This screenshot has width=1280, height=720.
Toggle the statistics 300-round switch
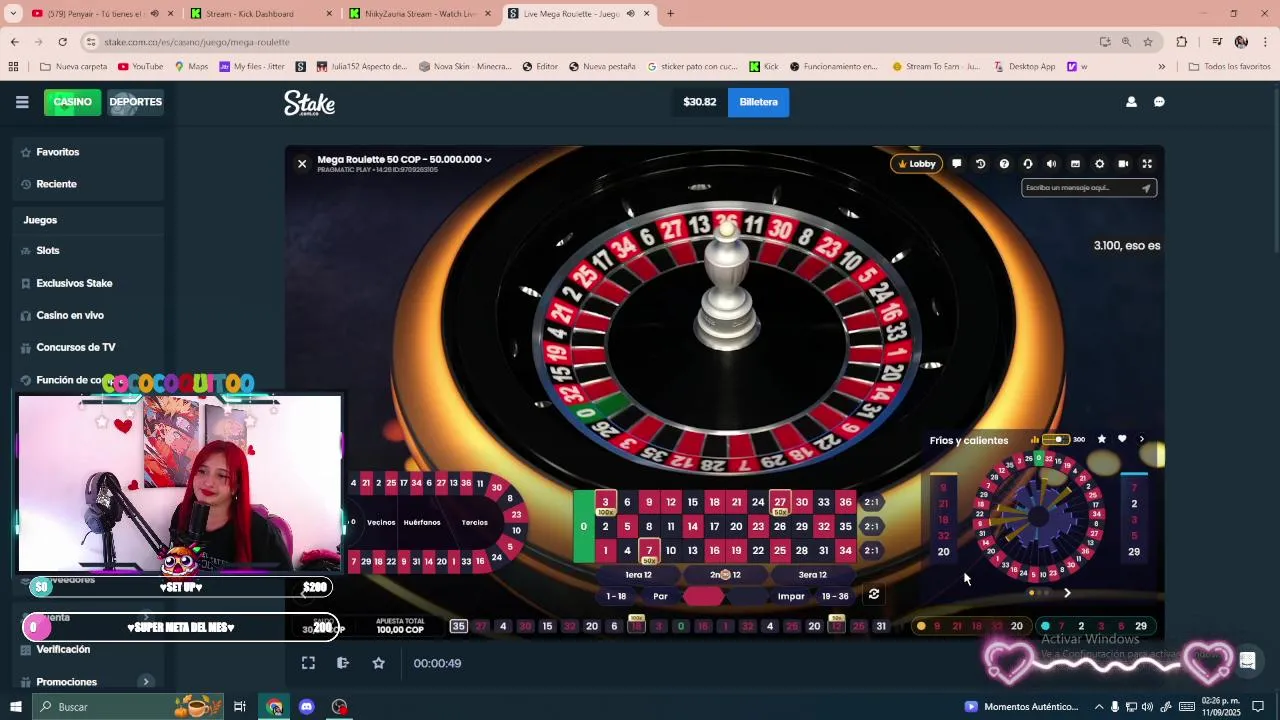pos(1056,440)
